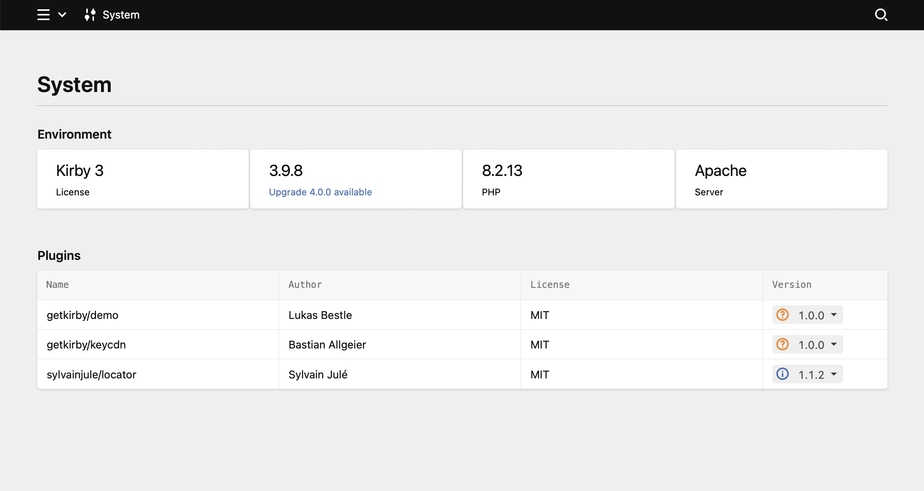Click the orange question icon for getkirby/keycdn

(783, 345)
